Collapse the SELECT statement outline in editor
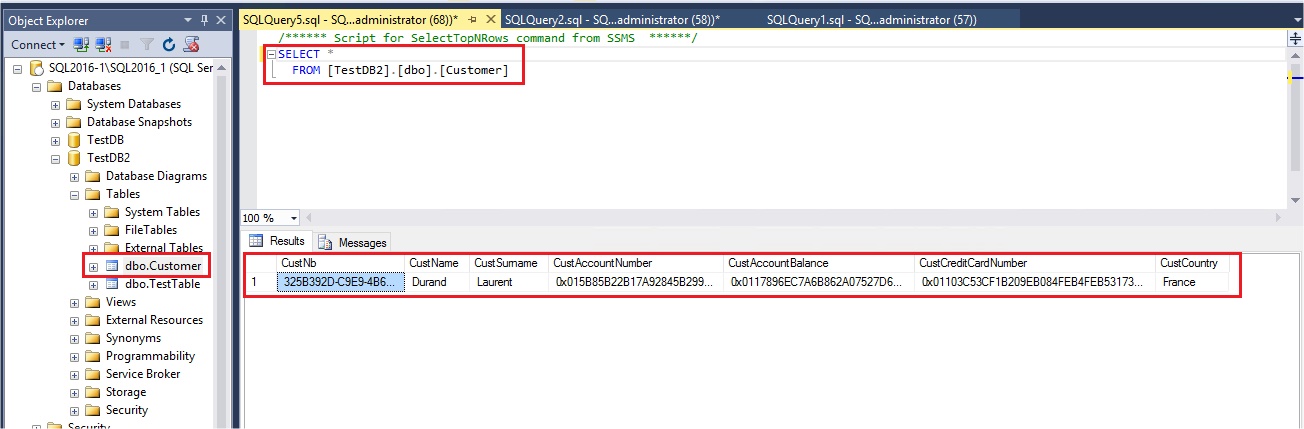The height and width of the screenshot is (429, 1304). (x=271, y=53)
